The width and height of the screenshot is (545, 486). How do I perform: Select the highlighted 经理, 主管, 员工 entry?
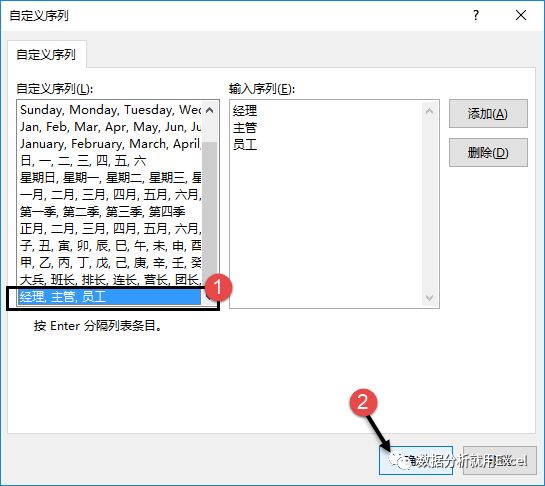click(x=110, y=297)
